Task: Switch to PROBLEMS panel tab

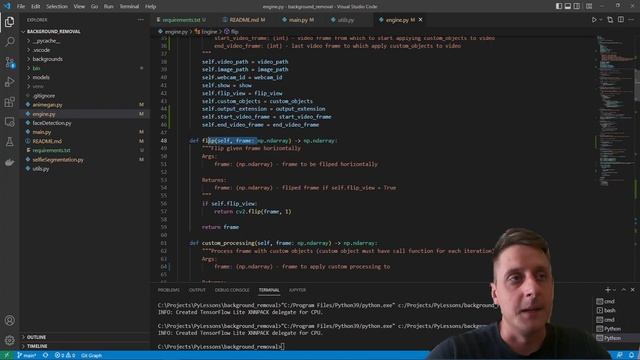Action: (x=169, y=290)
